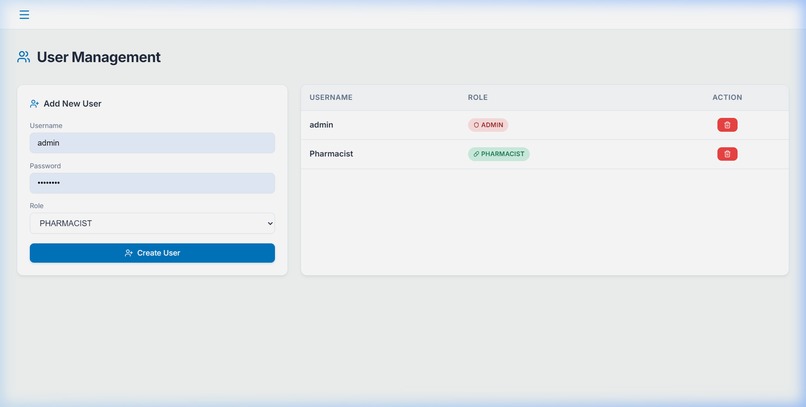
Task: Select the Pharmacist username cell
Action: [x=331, y=154]
